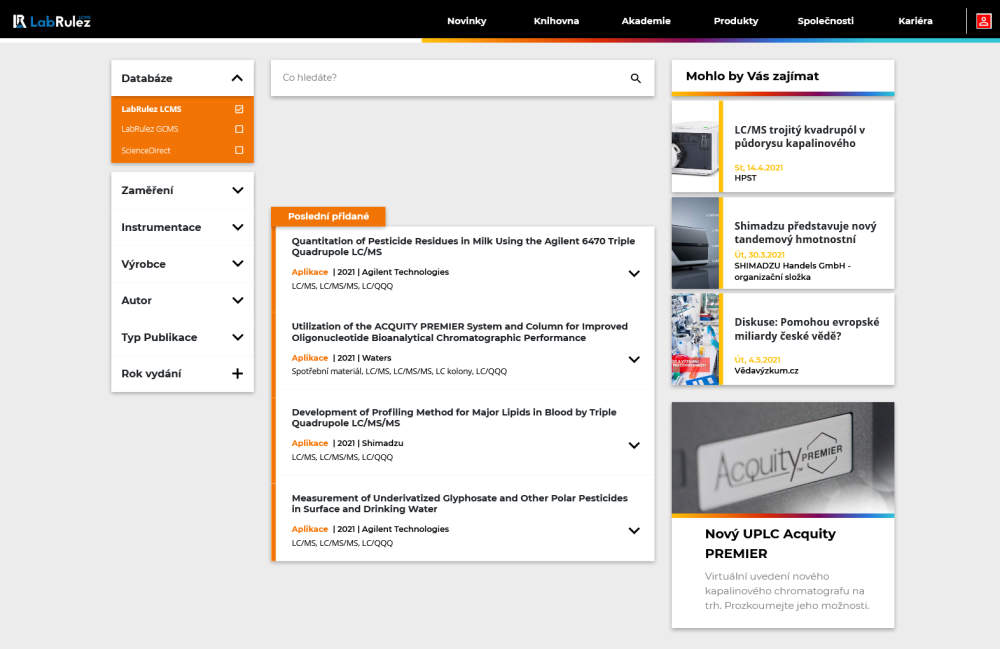Expand details of Pesticide Residues in Milk entry

tap(634, 273)
